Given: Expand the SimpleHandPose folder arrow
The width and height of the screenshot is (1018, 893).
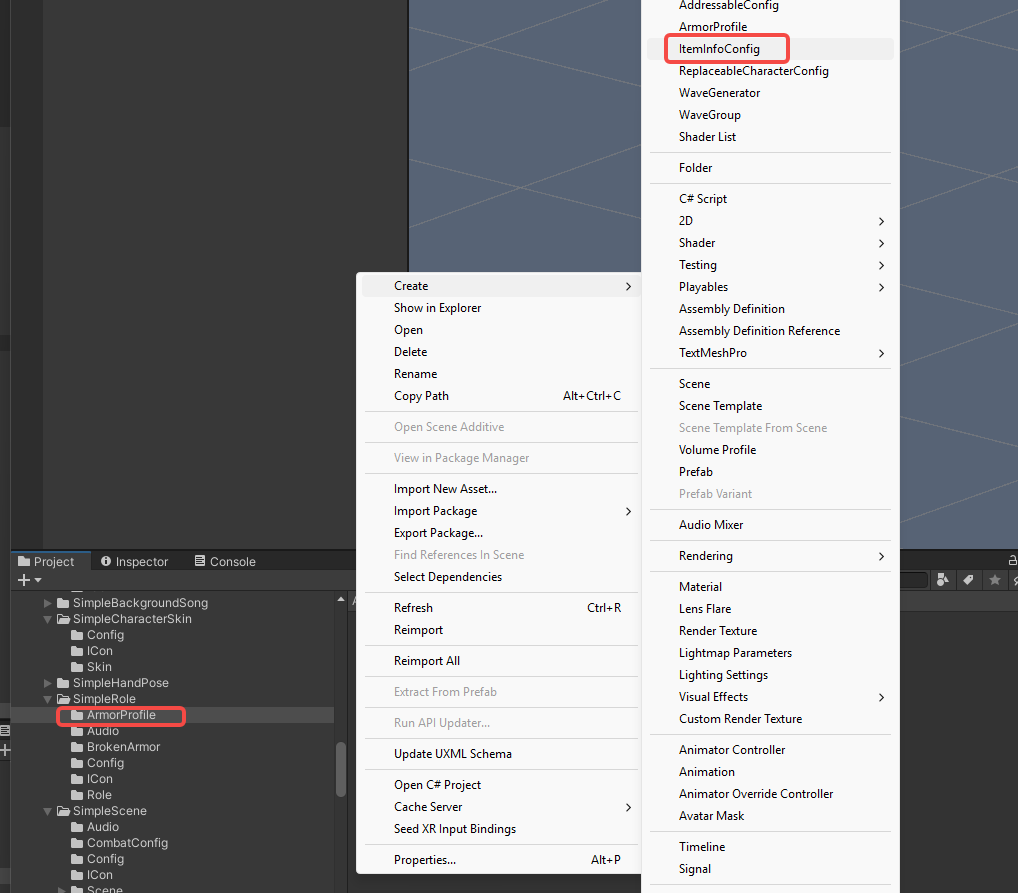Looking at the screenshot, I should pyautogui.click(x=47, y=683).
